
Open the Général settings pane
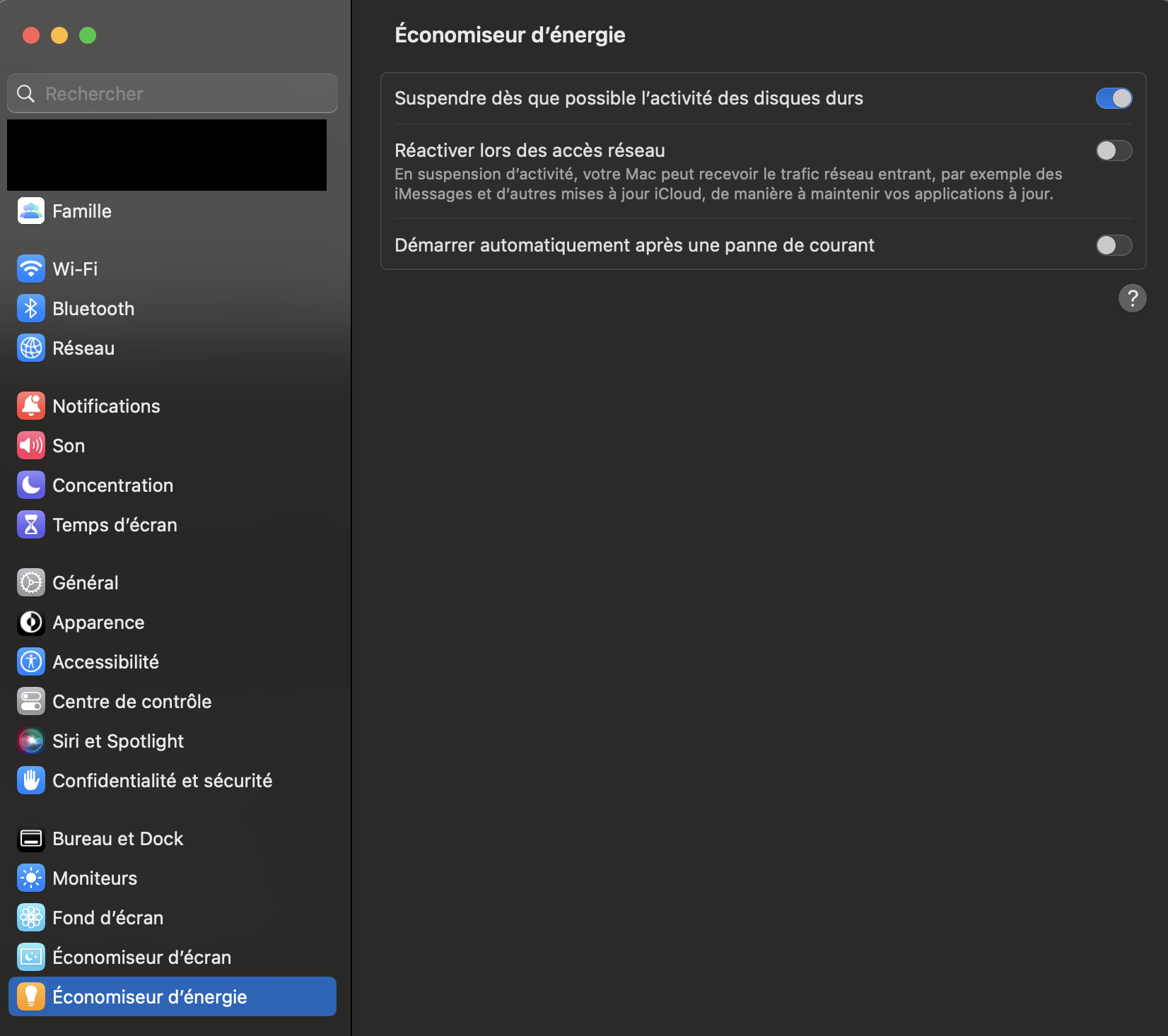pos(86,583)
